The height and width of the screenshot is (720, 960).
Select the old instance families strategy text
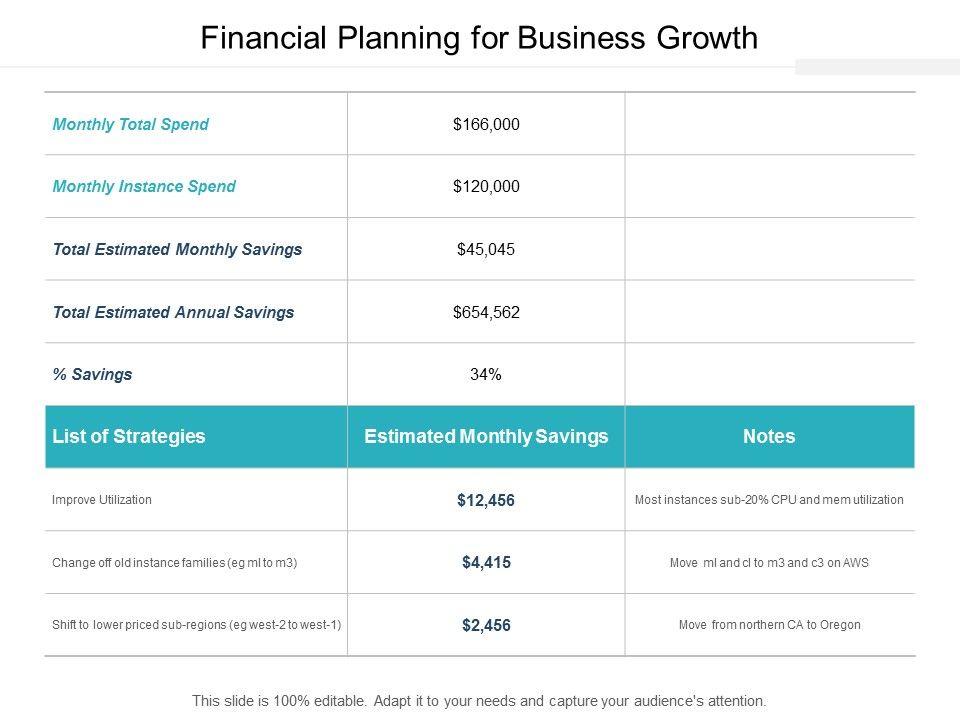tap(175, 562)
